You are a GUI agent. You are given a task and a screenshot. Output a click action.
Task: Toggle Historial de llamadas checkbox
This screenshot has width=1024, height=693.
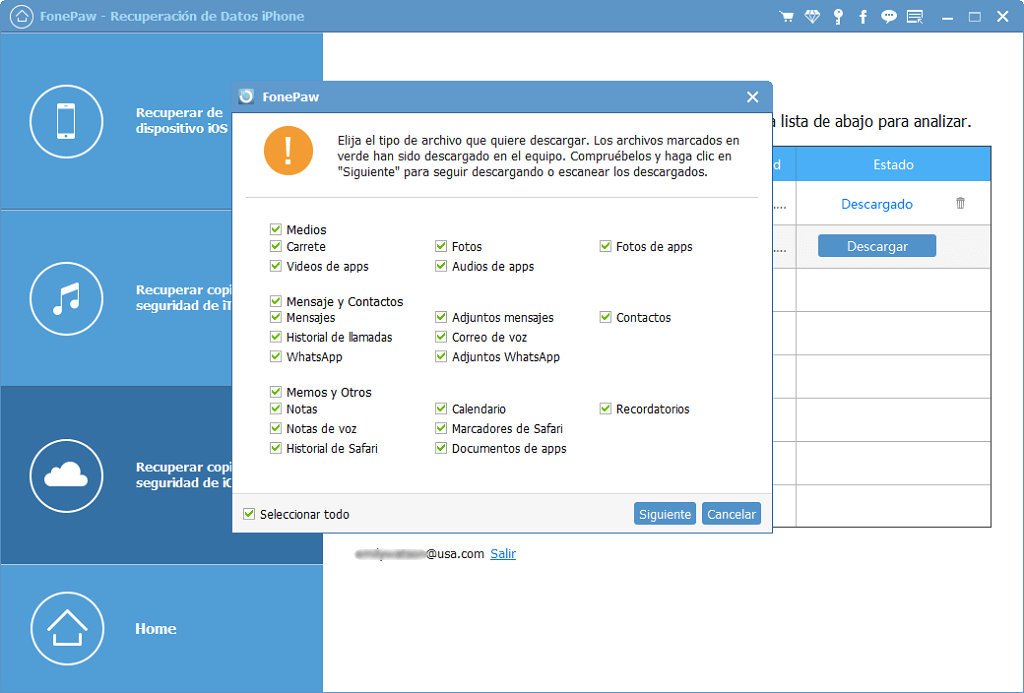point(276,337)
